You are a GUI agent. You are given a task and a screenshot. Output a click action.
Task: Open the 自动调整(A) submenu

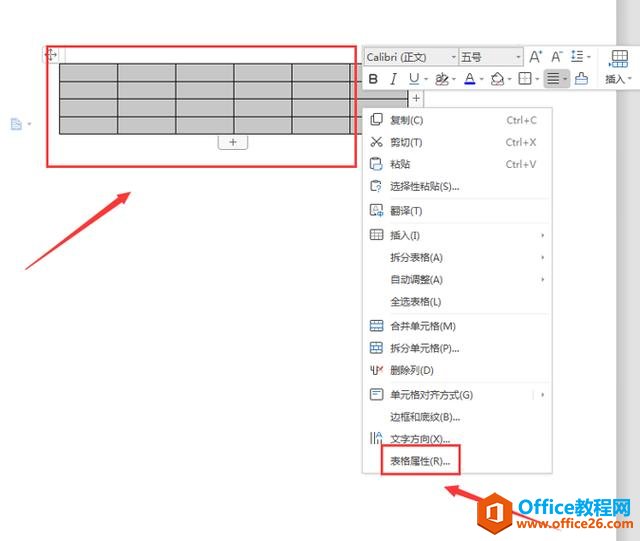(x=457, y=280)
